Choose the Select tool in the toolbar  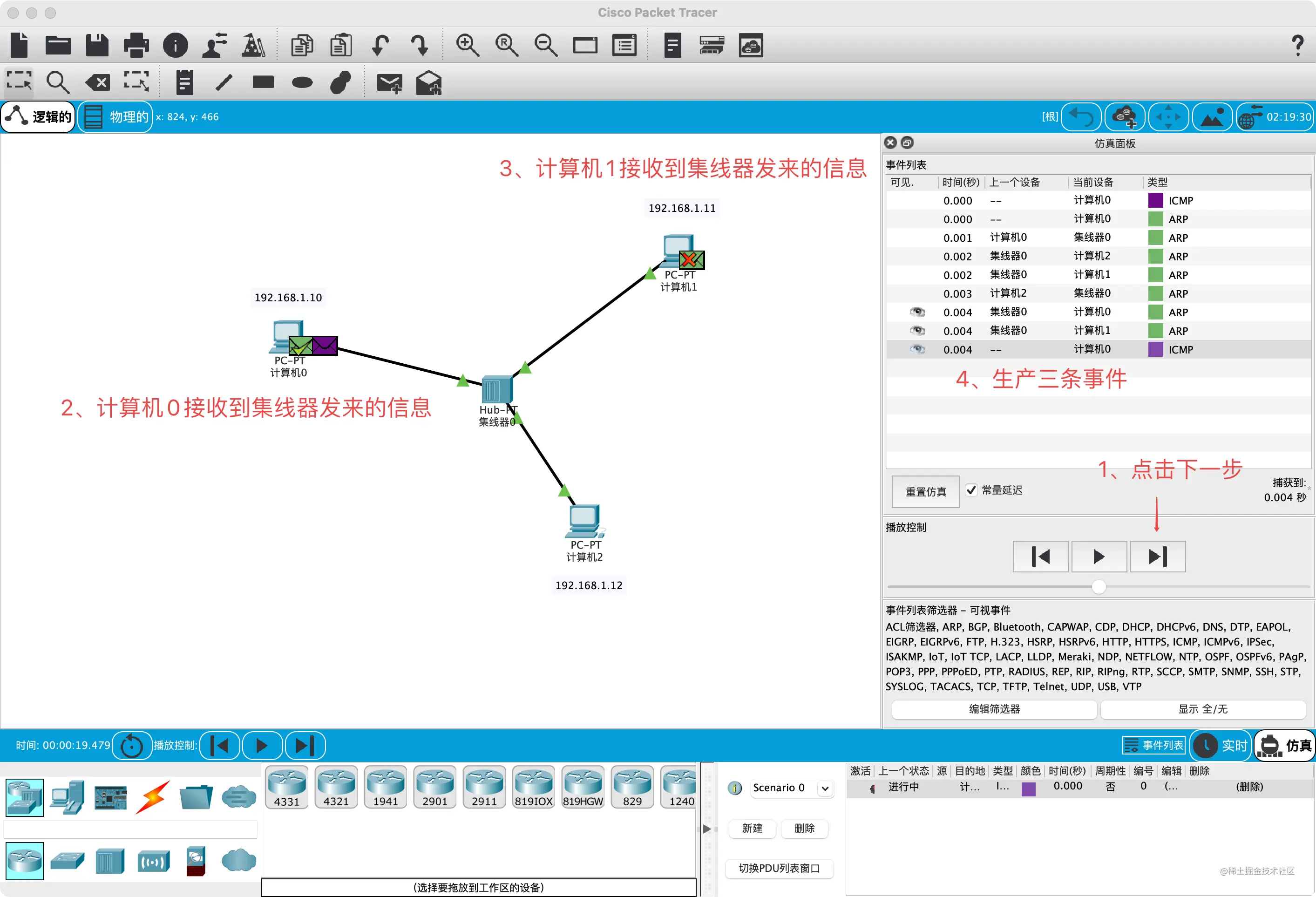19,82
